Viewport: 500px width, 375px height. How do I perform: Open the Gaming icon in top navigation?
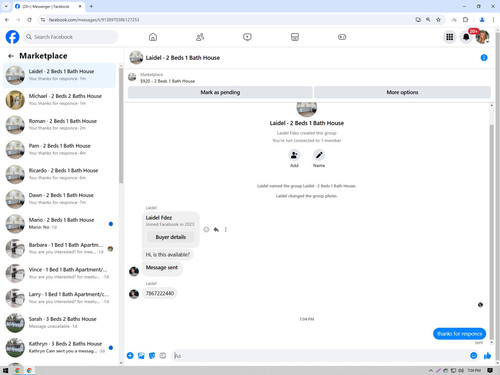click(342, 37)
